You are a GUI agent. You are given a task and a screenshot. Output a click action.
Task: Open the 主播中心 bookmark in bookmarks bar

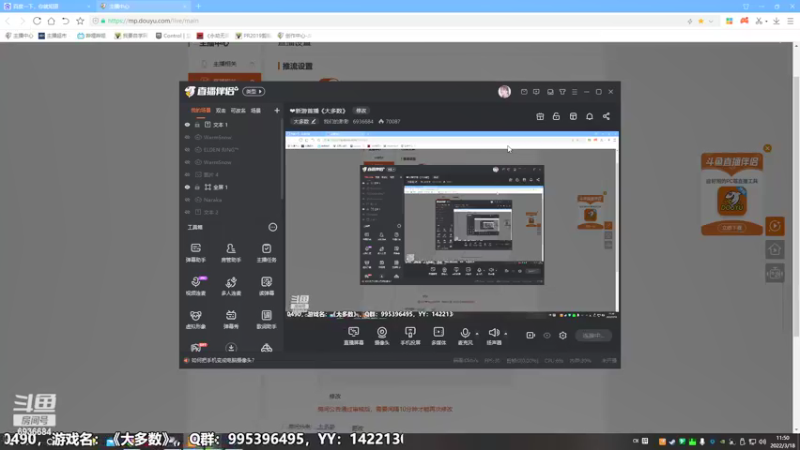pos(19,36)
